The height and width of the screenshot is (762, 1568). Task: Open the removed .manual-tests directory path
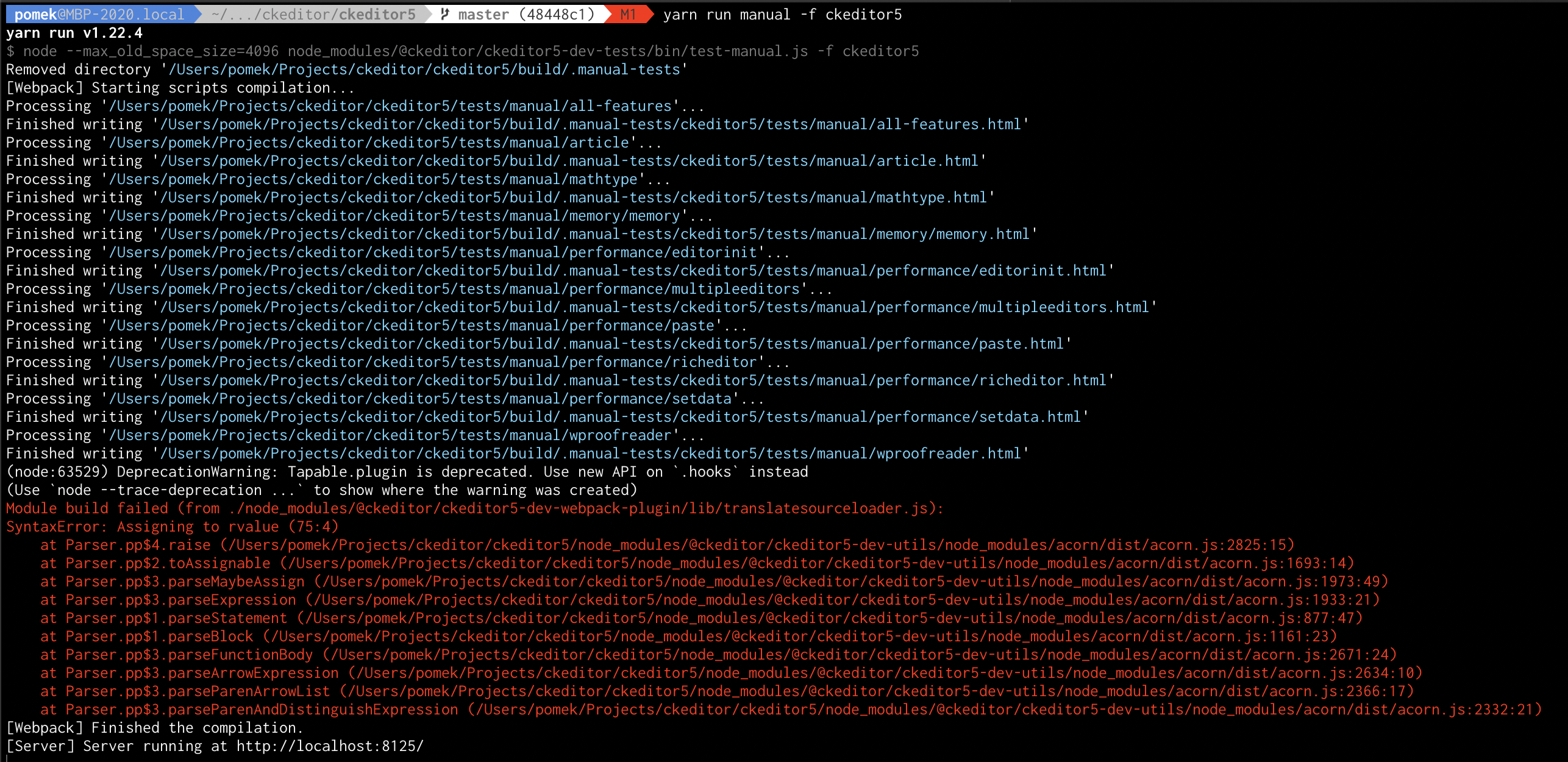click(424, 69)
